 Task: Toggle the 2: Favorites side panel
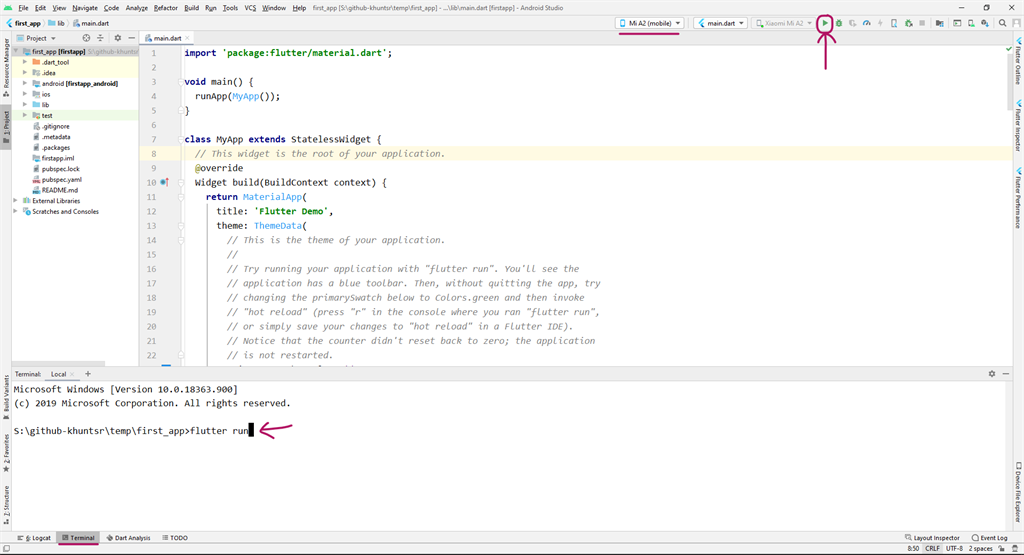pyautogui.click(x=6, y=452)
